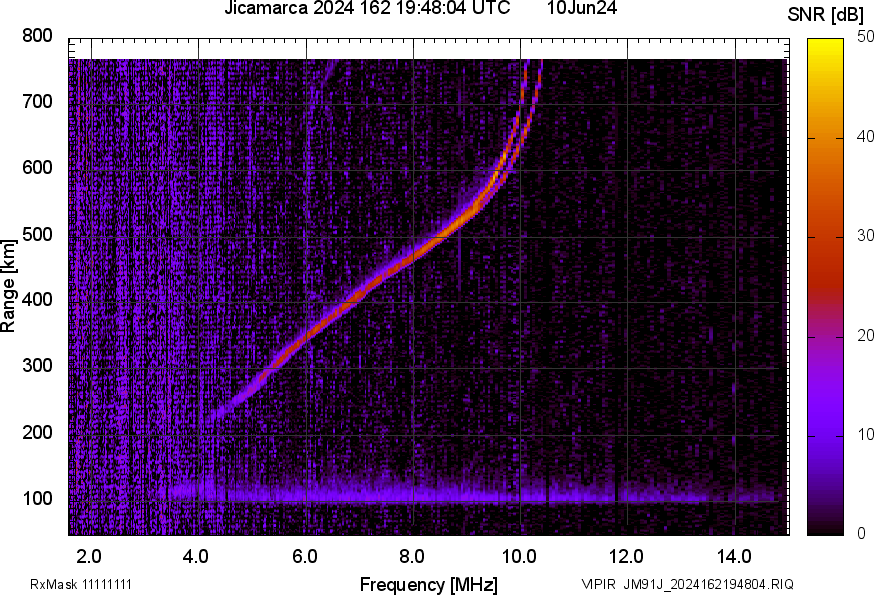Click the range tick label '800'

coord(37,36)
